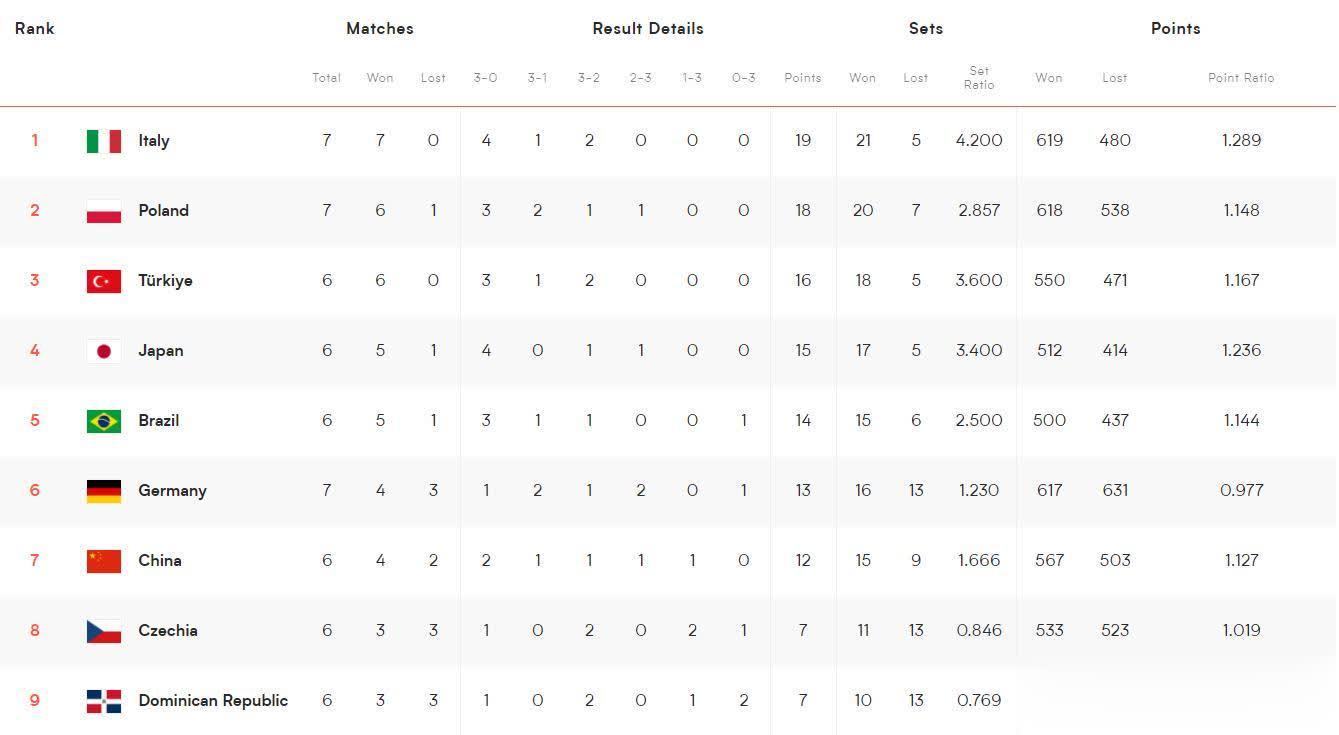Click the Set Ratio column header
1339x735 pixels.
point(979,78)
